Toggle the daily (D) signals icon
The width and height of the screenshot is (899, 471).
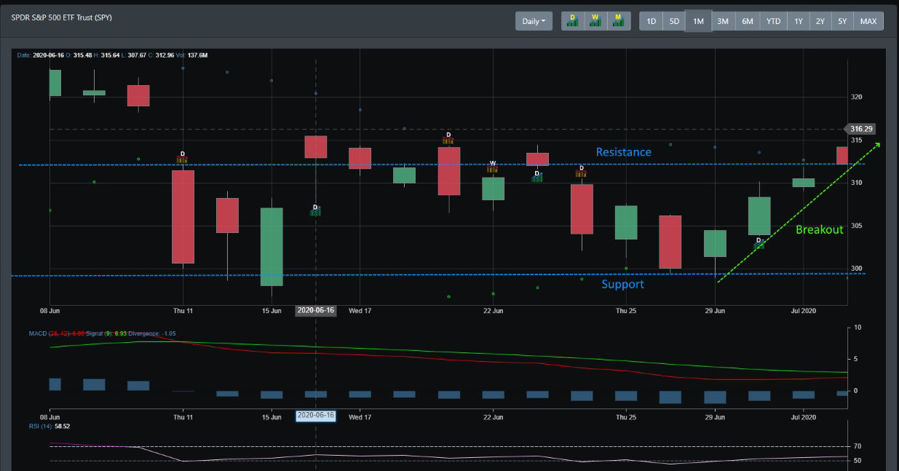click(x=572, y=21)
